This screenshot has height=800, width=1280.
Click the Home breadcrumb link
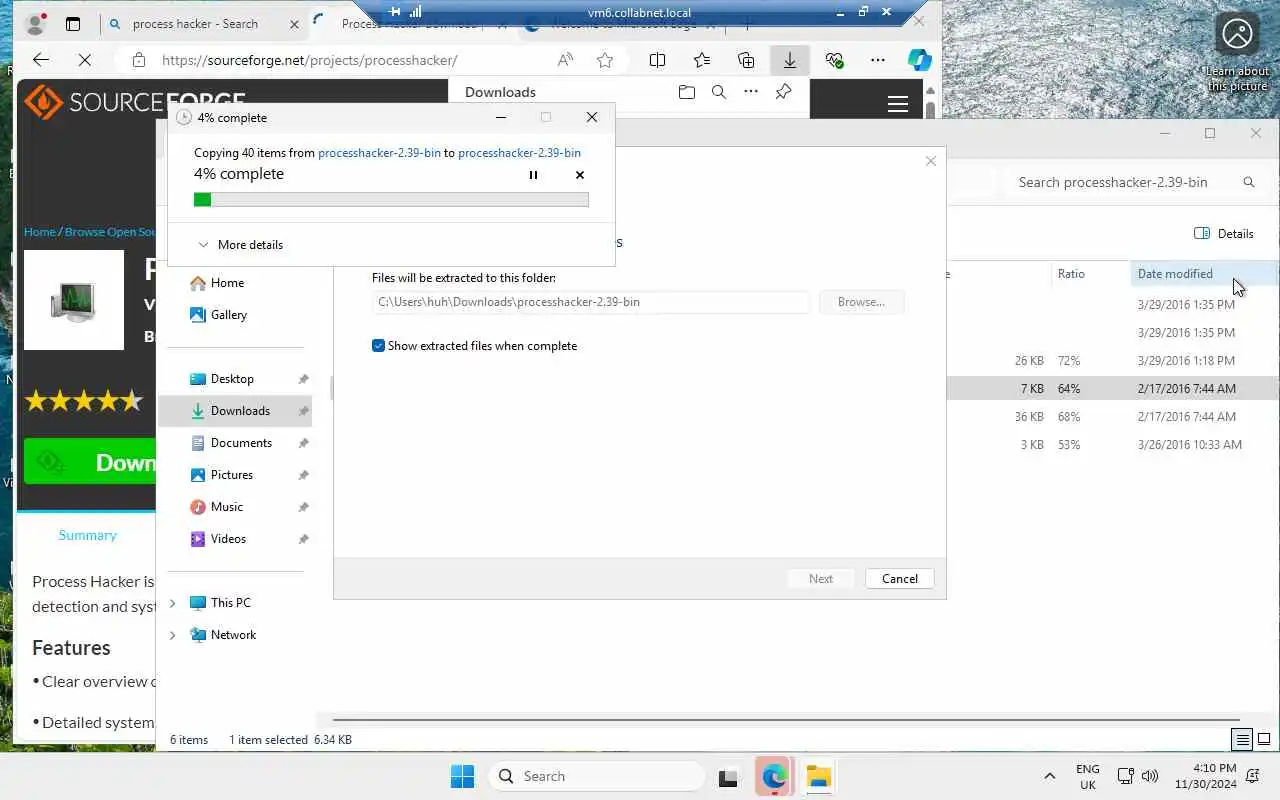point(40,232)
